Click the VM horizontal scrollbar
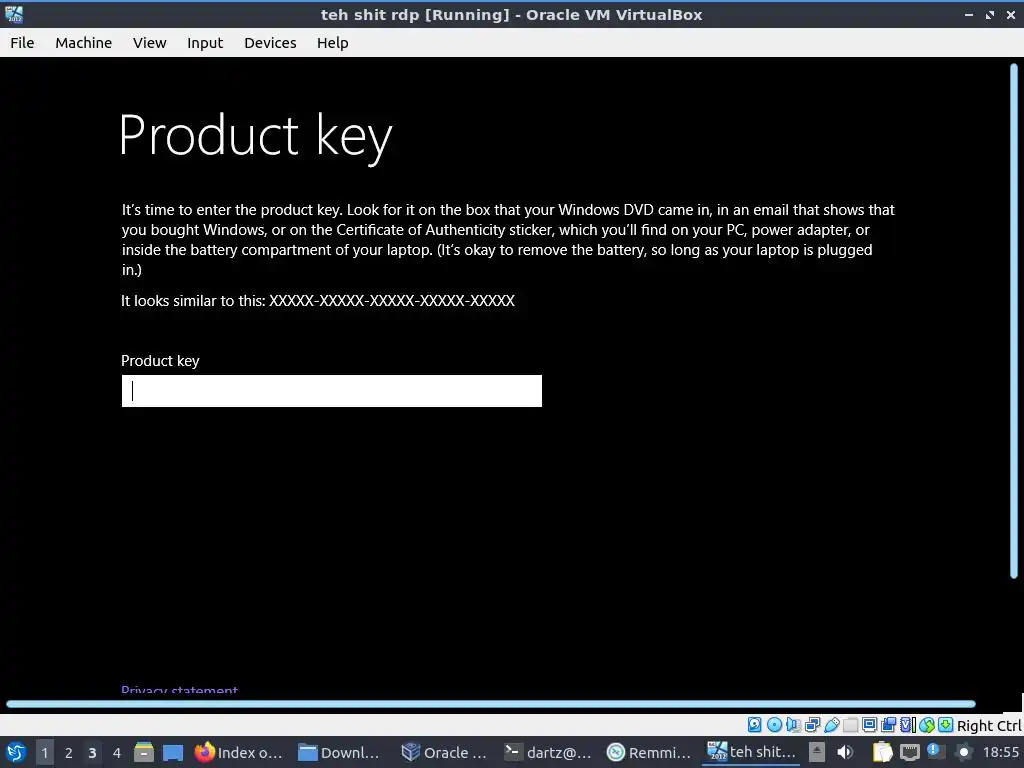Screen dimensions: 1024x768 [491, 704]
